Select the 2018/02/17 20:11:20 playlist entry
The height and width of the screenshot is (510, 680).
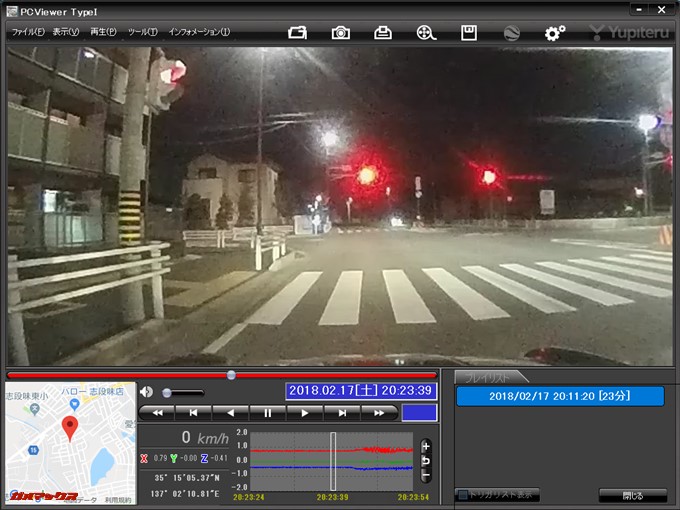click(x=560, y=396)
